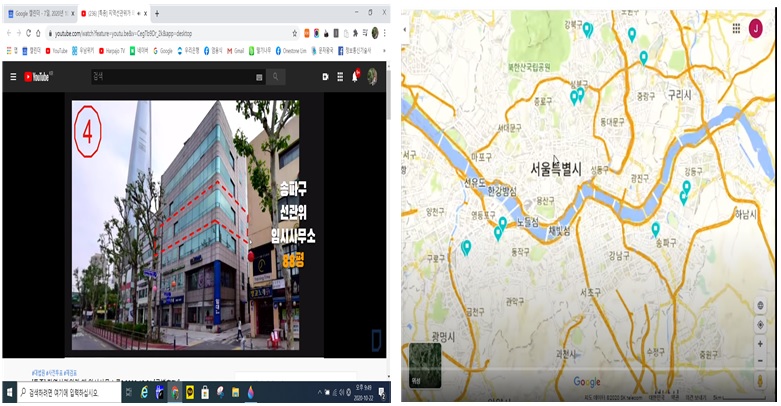Image resolution: width=781 pixels, height=406 pixels.
Task: Open the Chrome profile avatar
Action: tap(375, 33)
